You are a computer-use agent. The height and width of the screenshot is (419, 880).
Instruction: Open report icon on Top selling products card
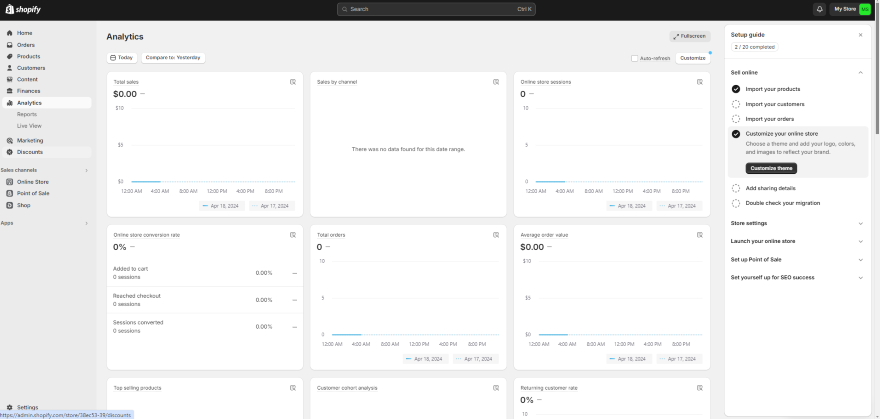coord(292,388)
